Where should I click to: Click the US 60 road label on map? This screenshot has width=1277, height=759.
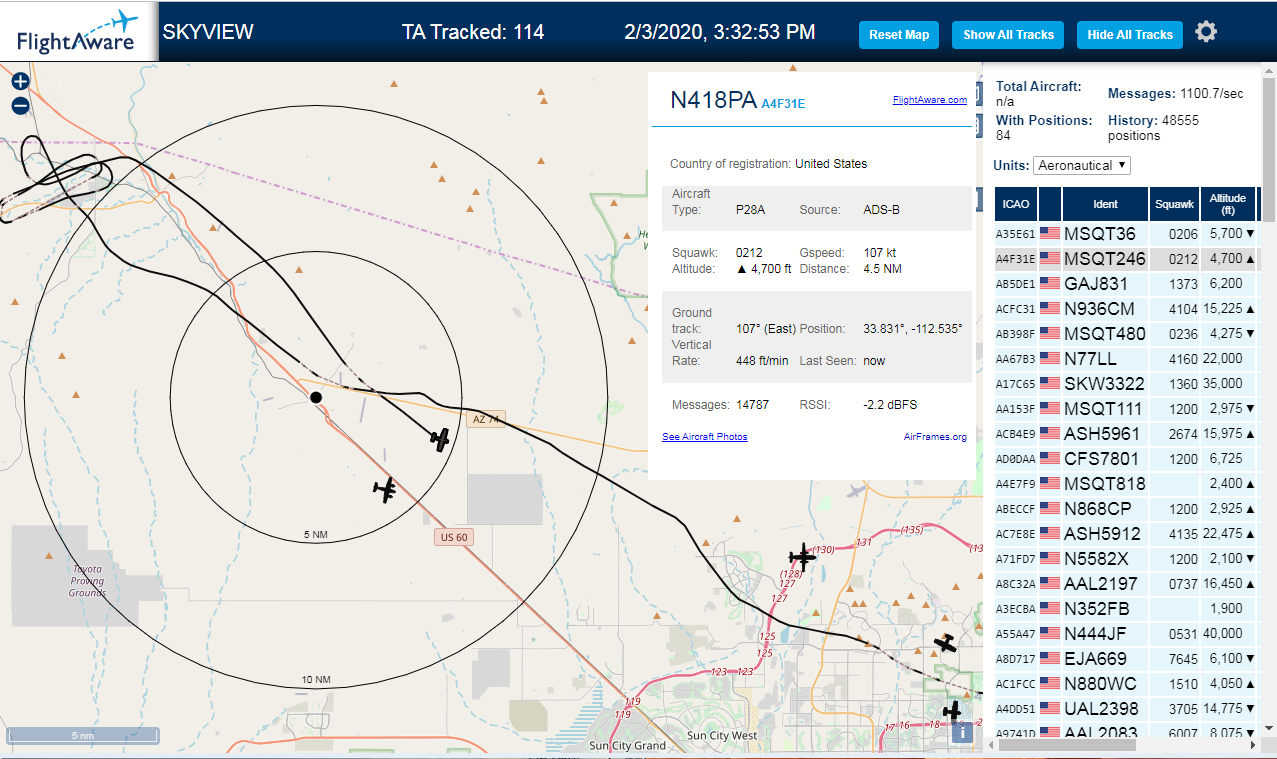[453, 537]
